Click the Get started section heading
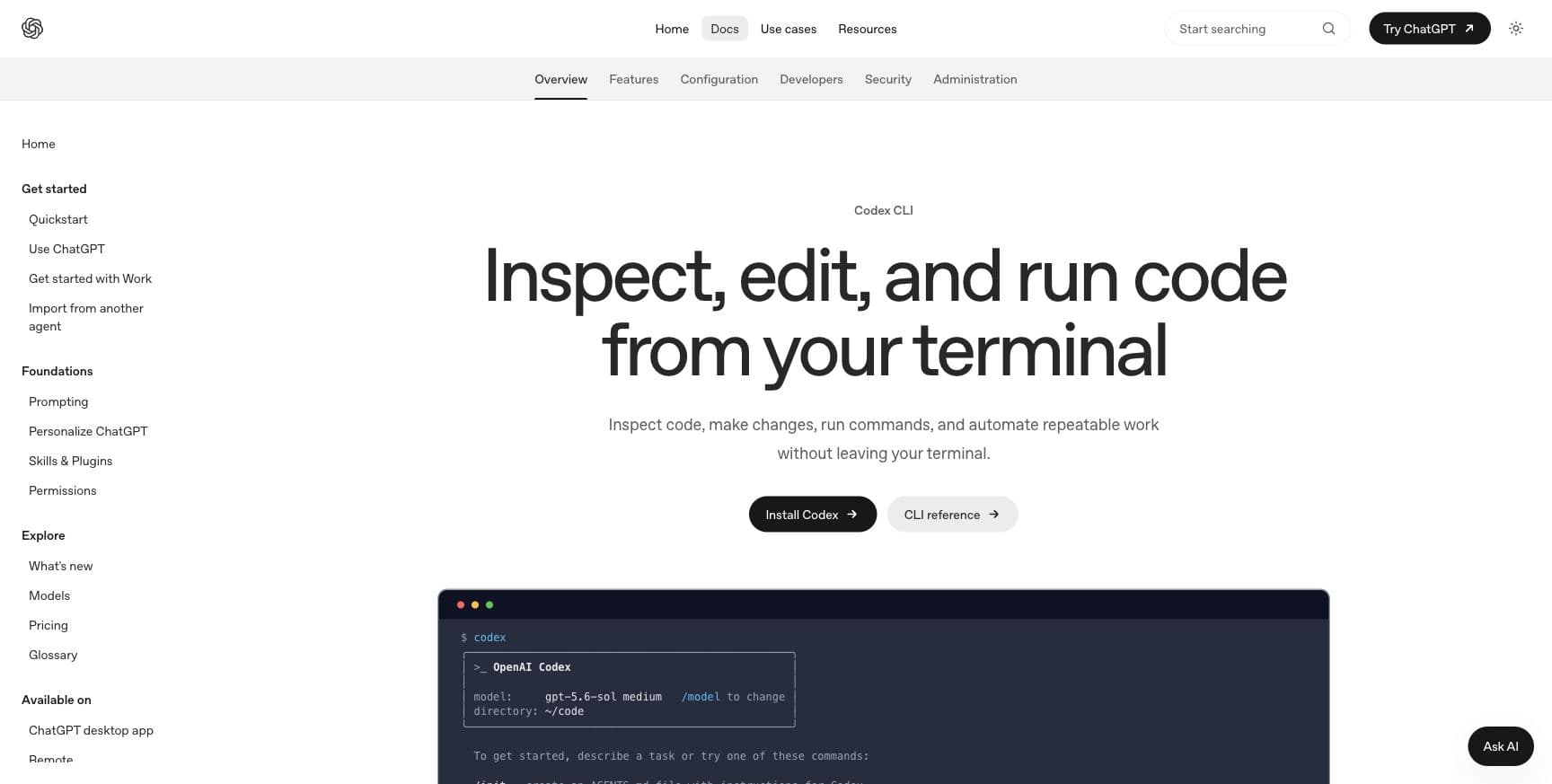 54,189
